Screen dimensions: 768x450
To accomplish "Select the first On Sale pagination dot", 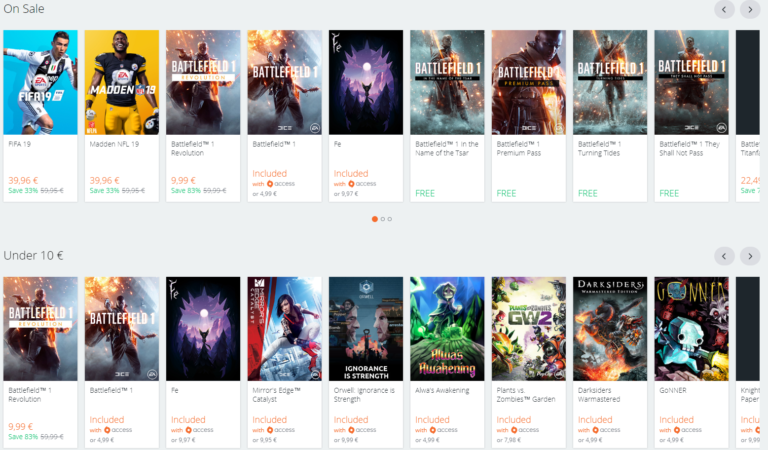I will [374, 218].
